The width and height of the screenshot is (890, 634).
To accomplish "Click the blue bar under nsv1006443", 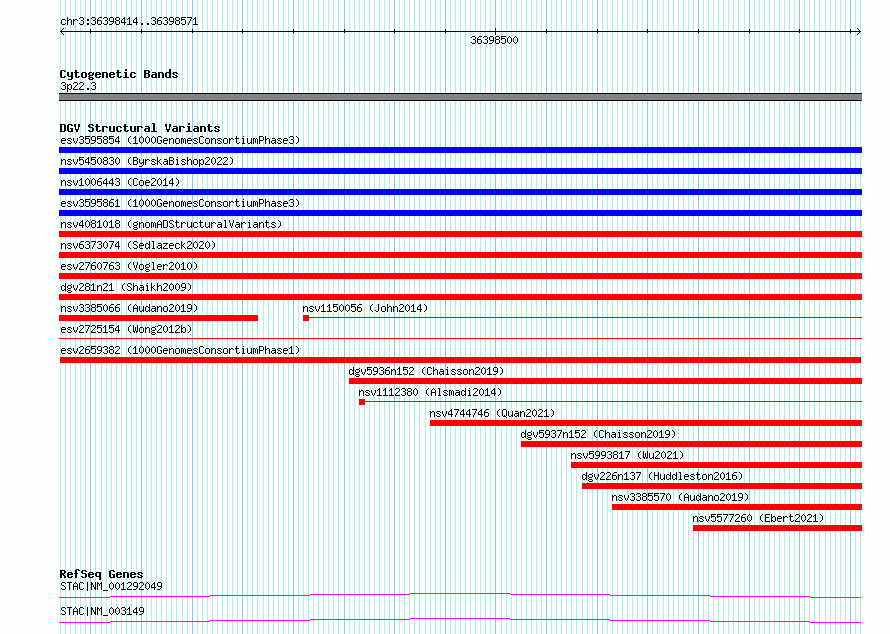I will (460, 192).
